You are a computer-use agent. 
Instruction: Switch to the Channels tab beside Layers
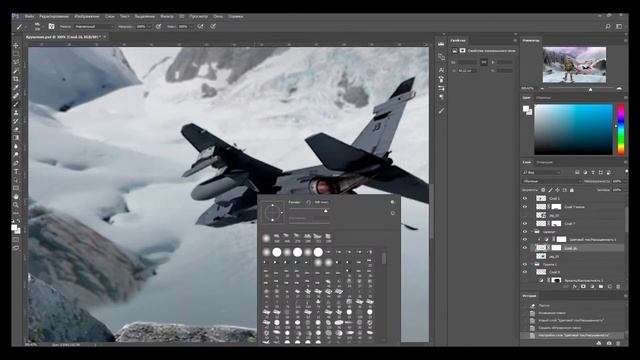(544, 162)
